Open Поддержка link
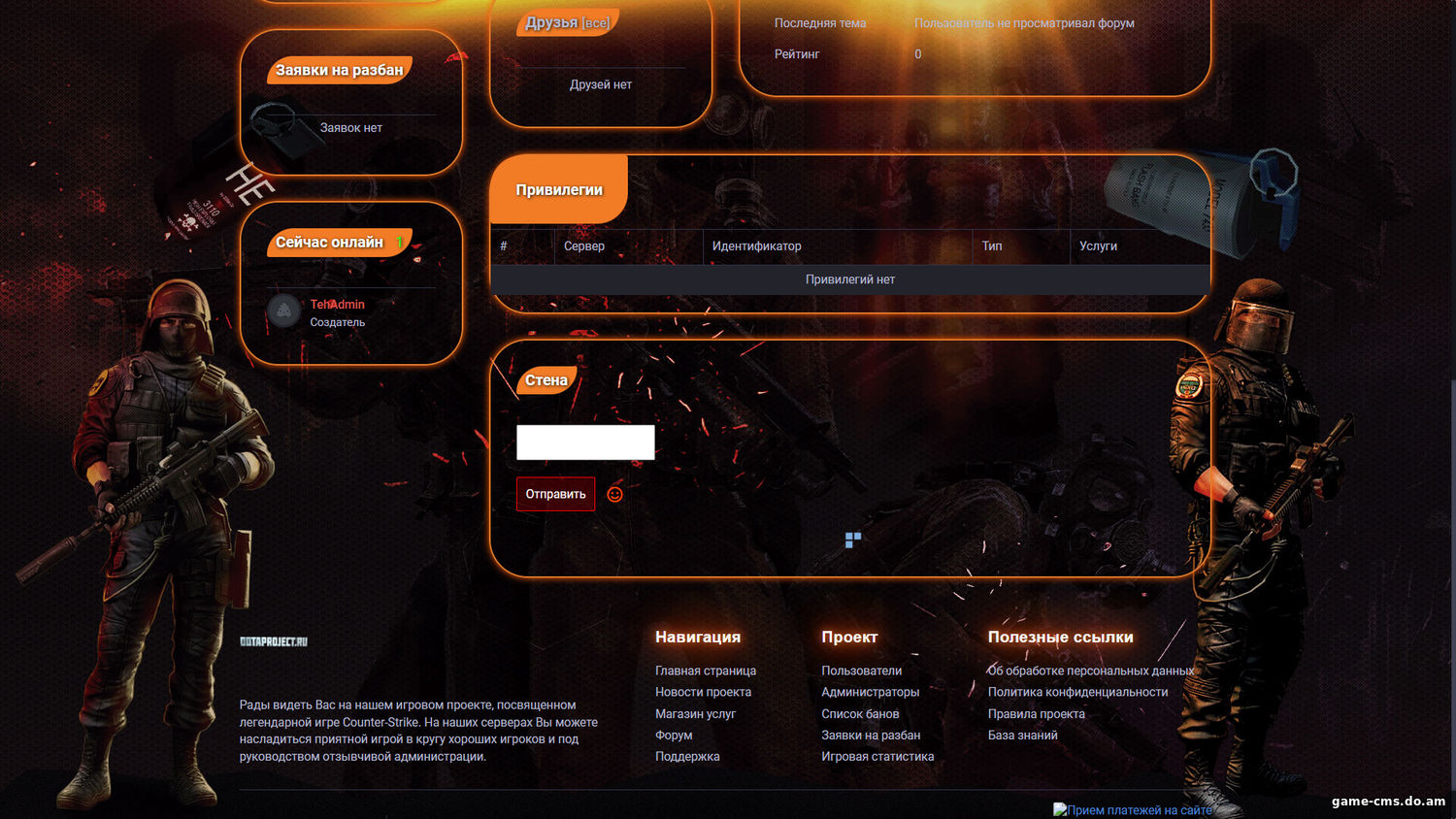1456x819 pixels. point(687,756)
